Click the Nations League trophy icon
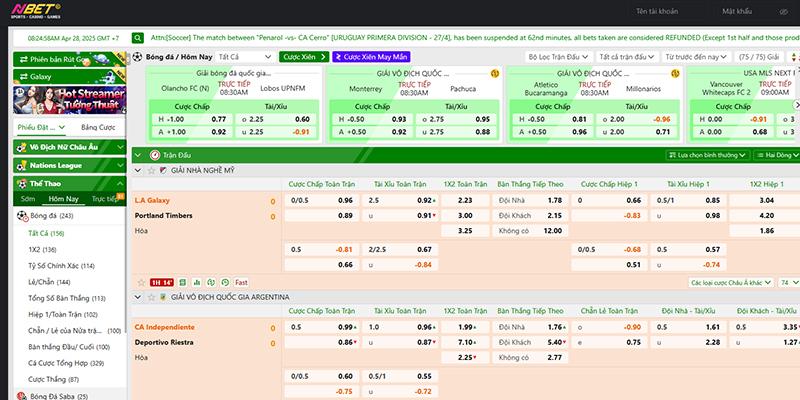Viewport: 800px width, 400px height. pyautogui.click(x=21, y=166)
